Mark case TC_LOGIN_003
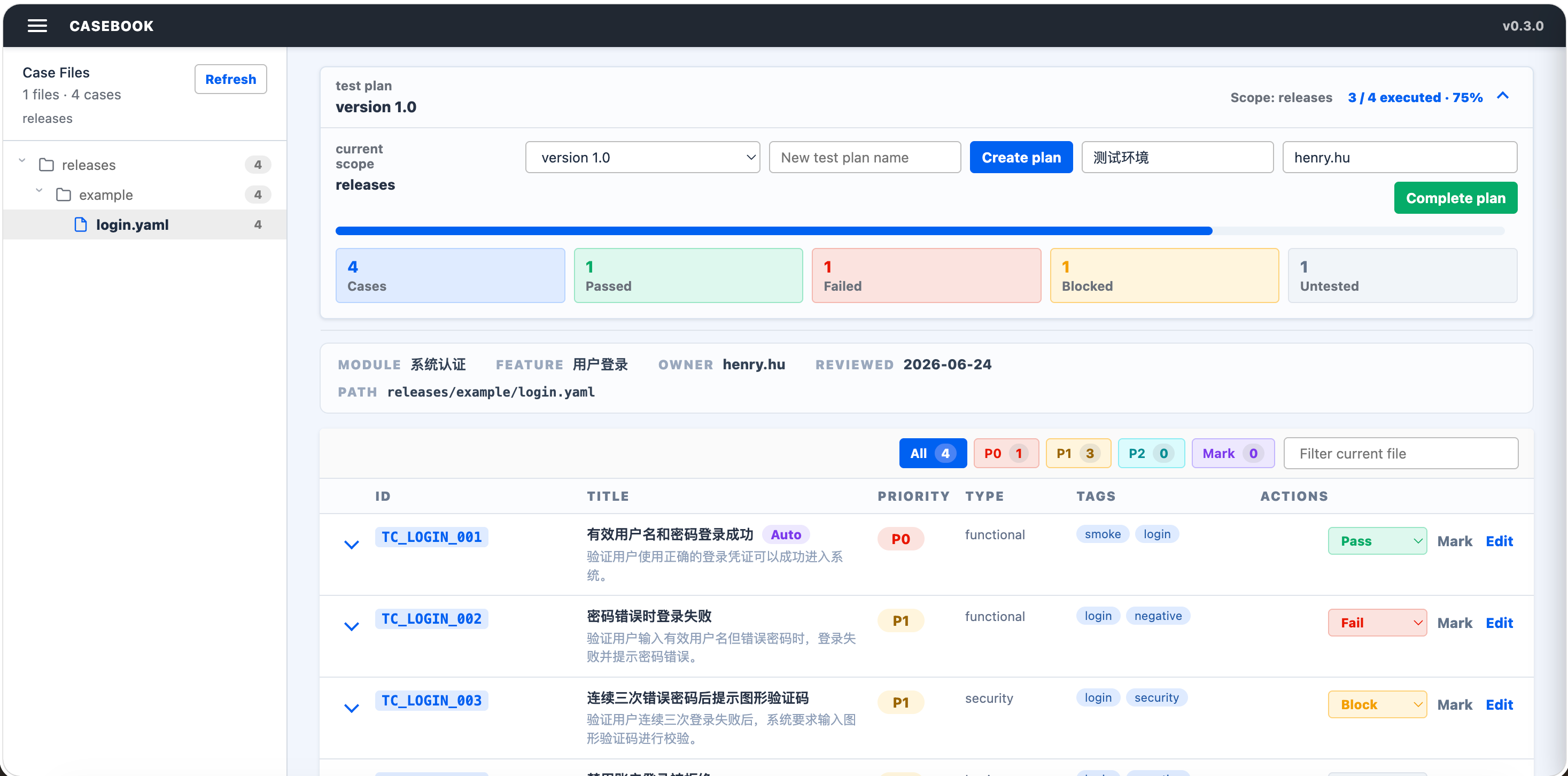 (x=1454, y=704)
